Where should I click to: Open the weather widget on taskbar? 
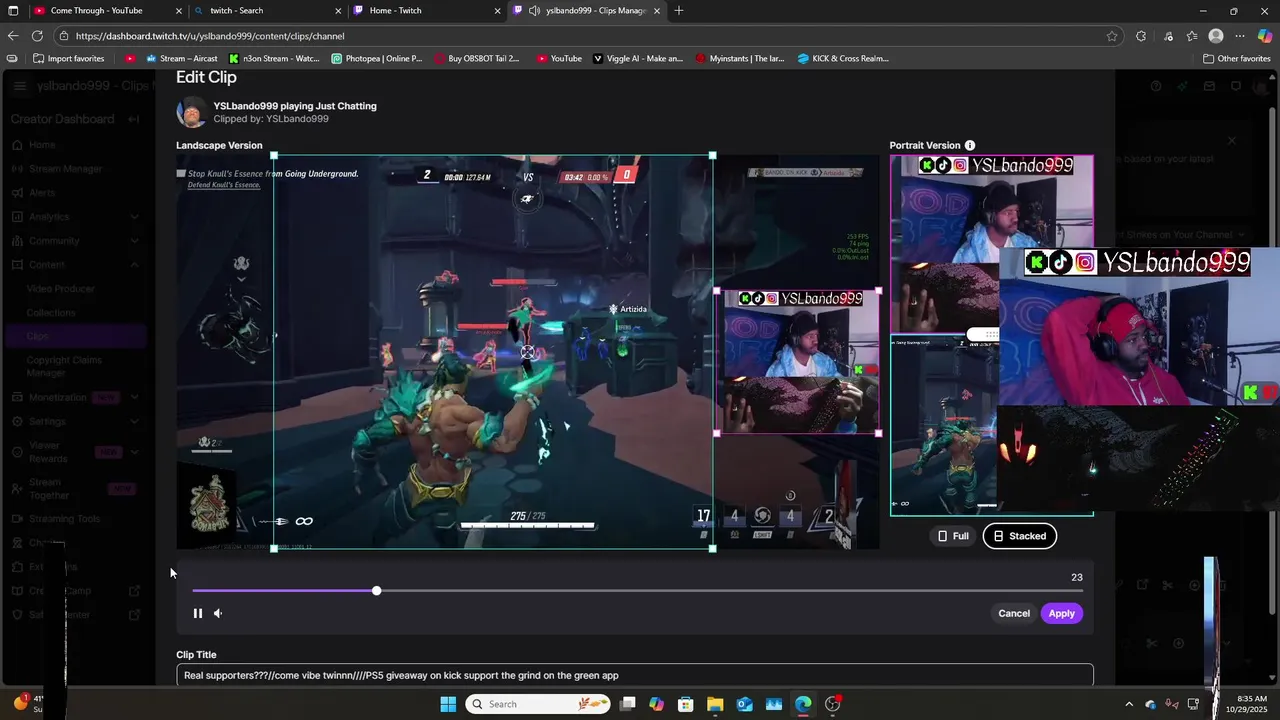30,704
